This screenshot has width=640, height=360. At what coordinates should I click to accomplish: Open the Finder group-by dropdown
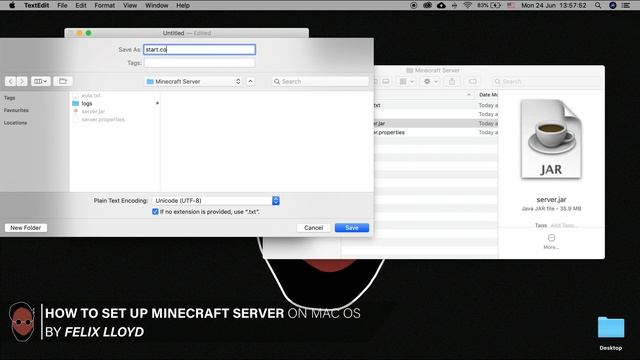407,81
